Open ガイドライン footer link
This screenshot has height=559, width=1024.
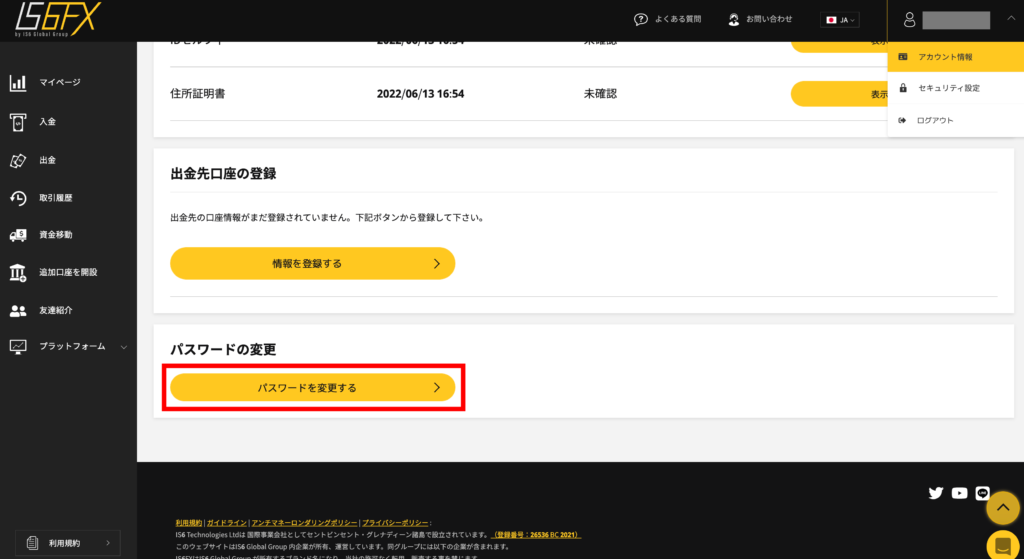[227, 523]
